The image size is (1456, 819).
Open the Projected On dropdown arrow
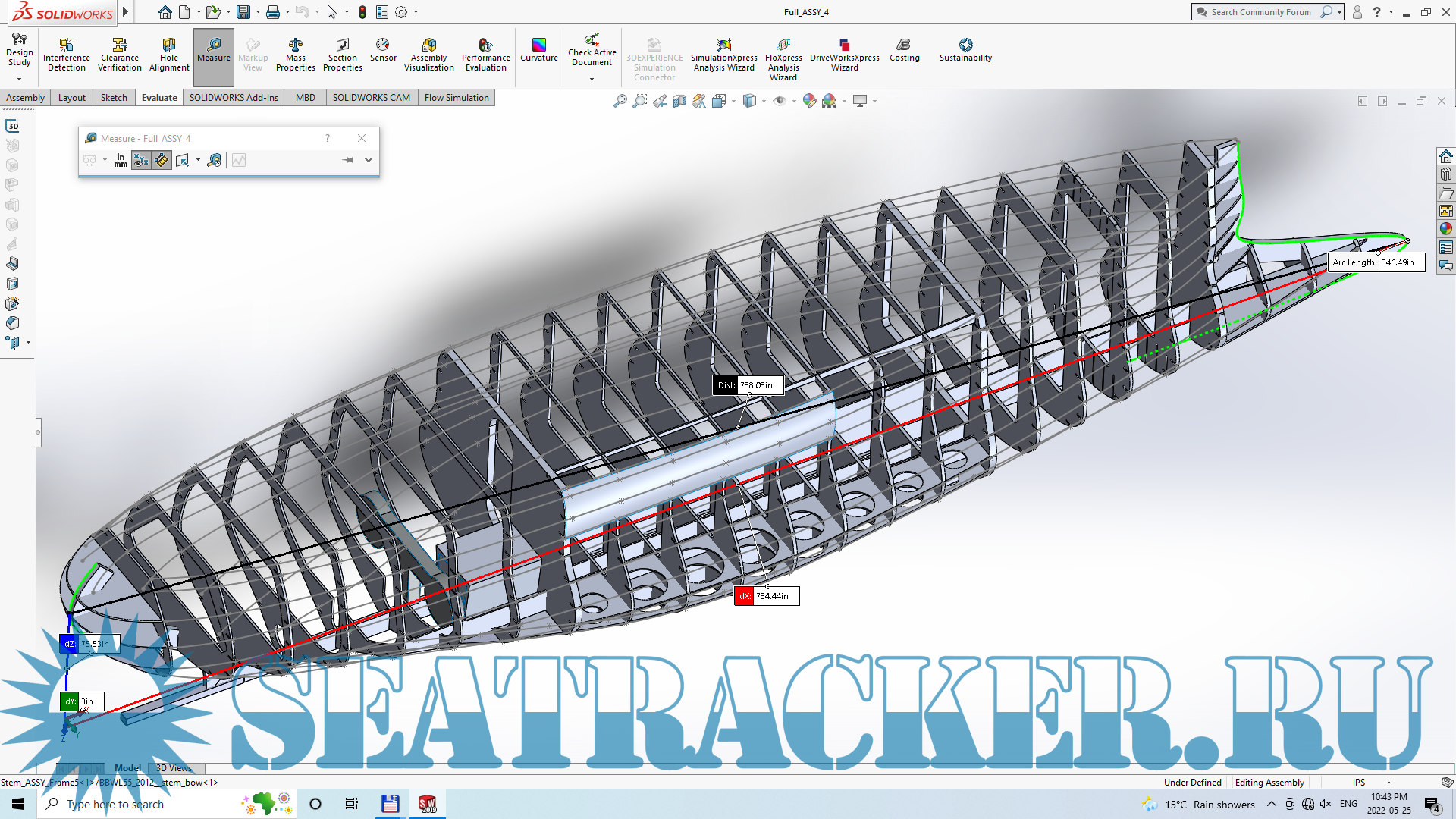[x=198, y=160]
